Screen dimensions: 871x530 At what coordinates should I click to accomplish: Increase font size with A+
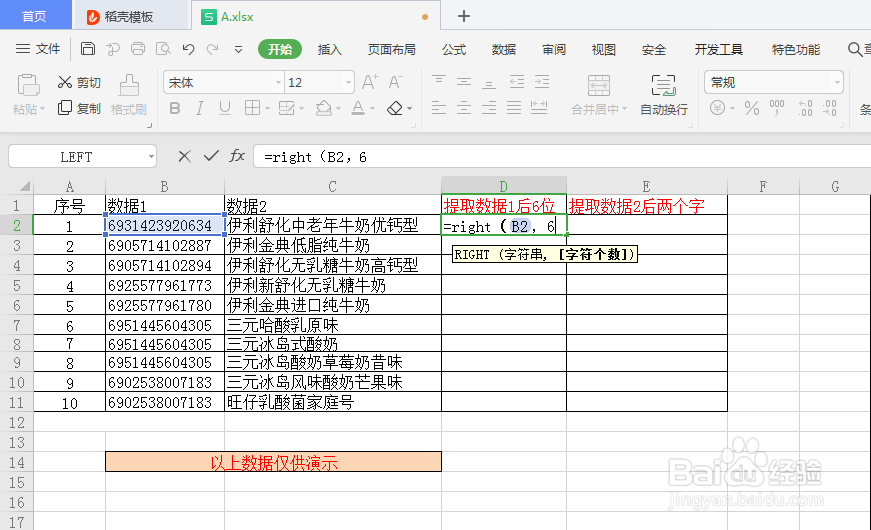click(x=370, y=82)
